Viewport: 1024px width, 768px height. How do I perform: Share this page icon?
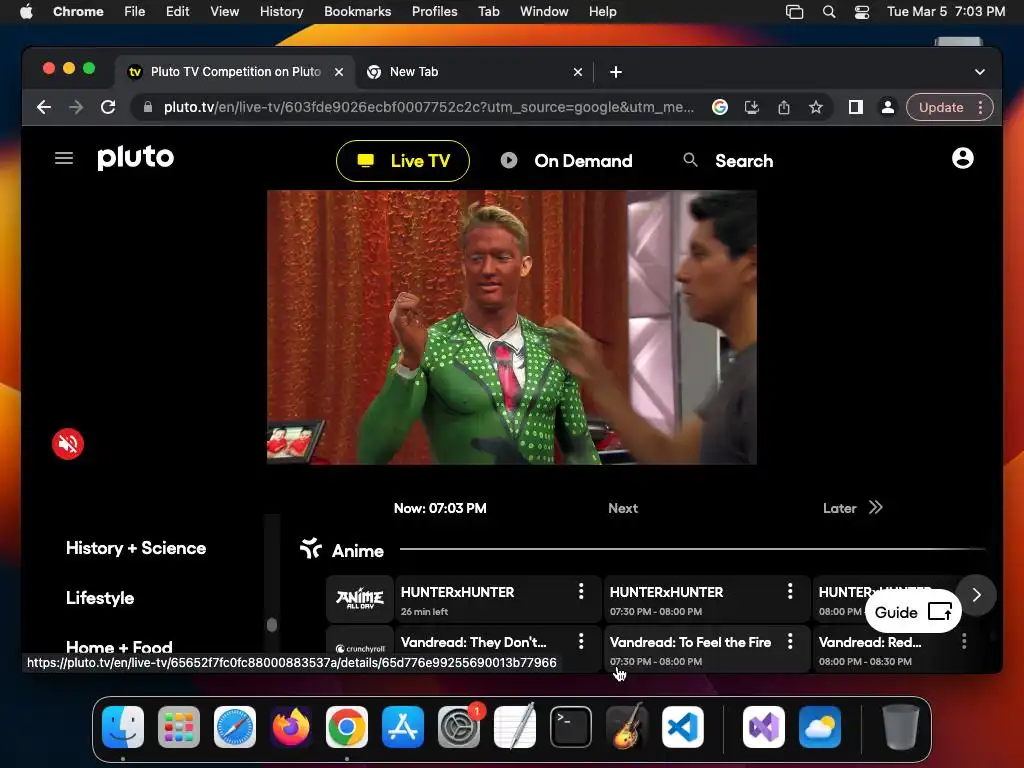784,107
